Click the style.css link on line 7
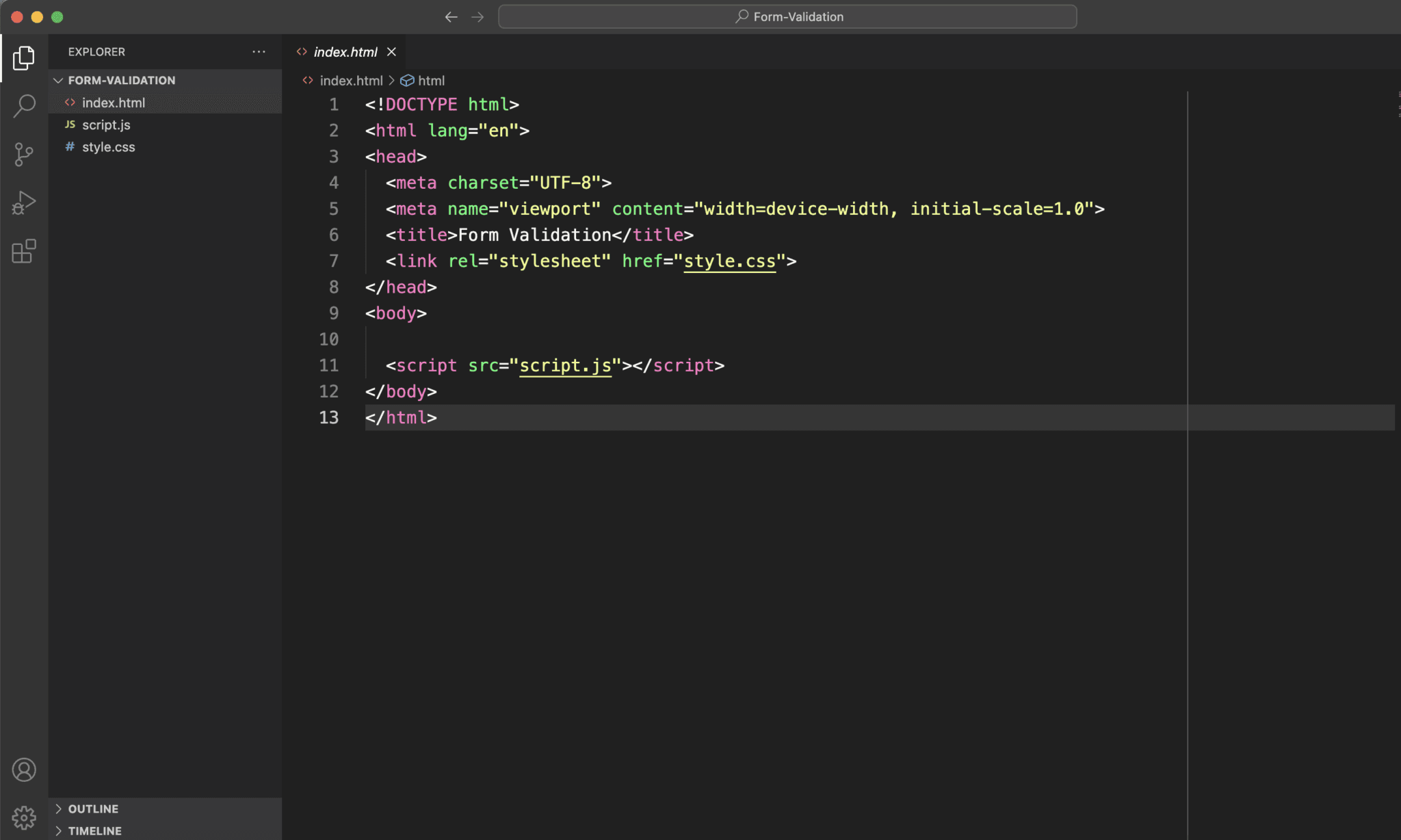 pos(729,261)
